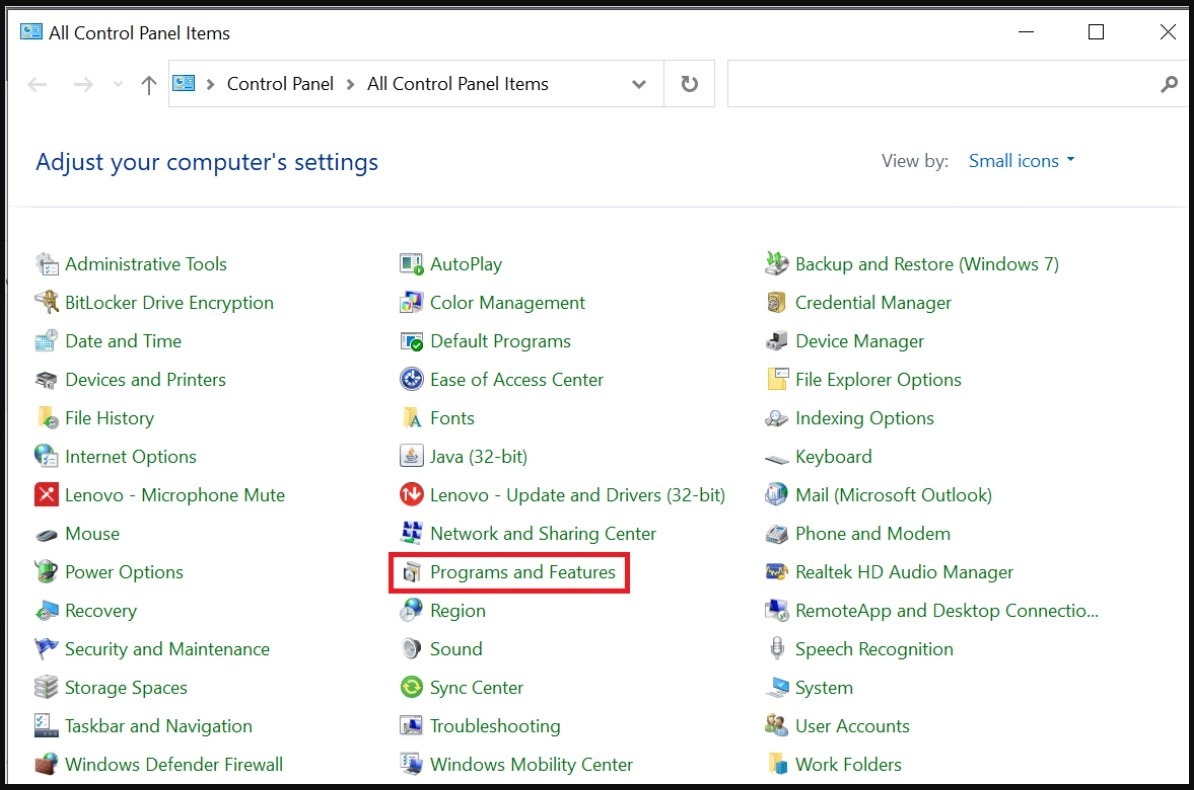Go forward to the next location

pos(83,84)
